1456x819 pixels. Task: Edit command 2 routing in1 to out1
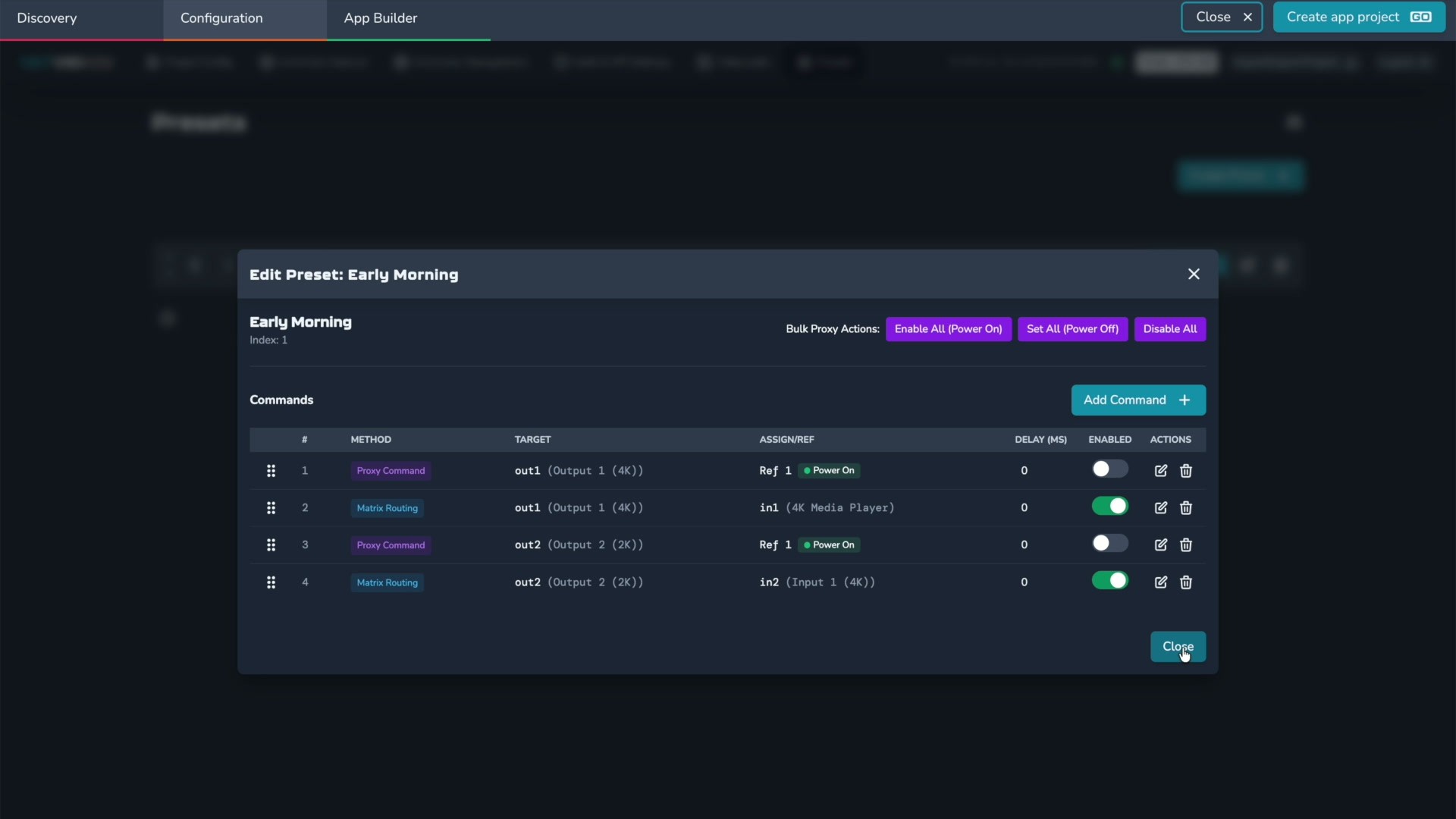(1160, 508)
